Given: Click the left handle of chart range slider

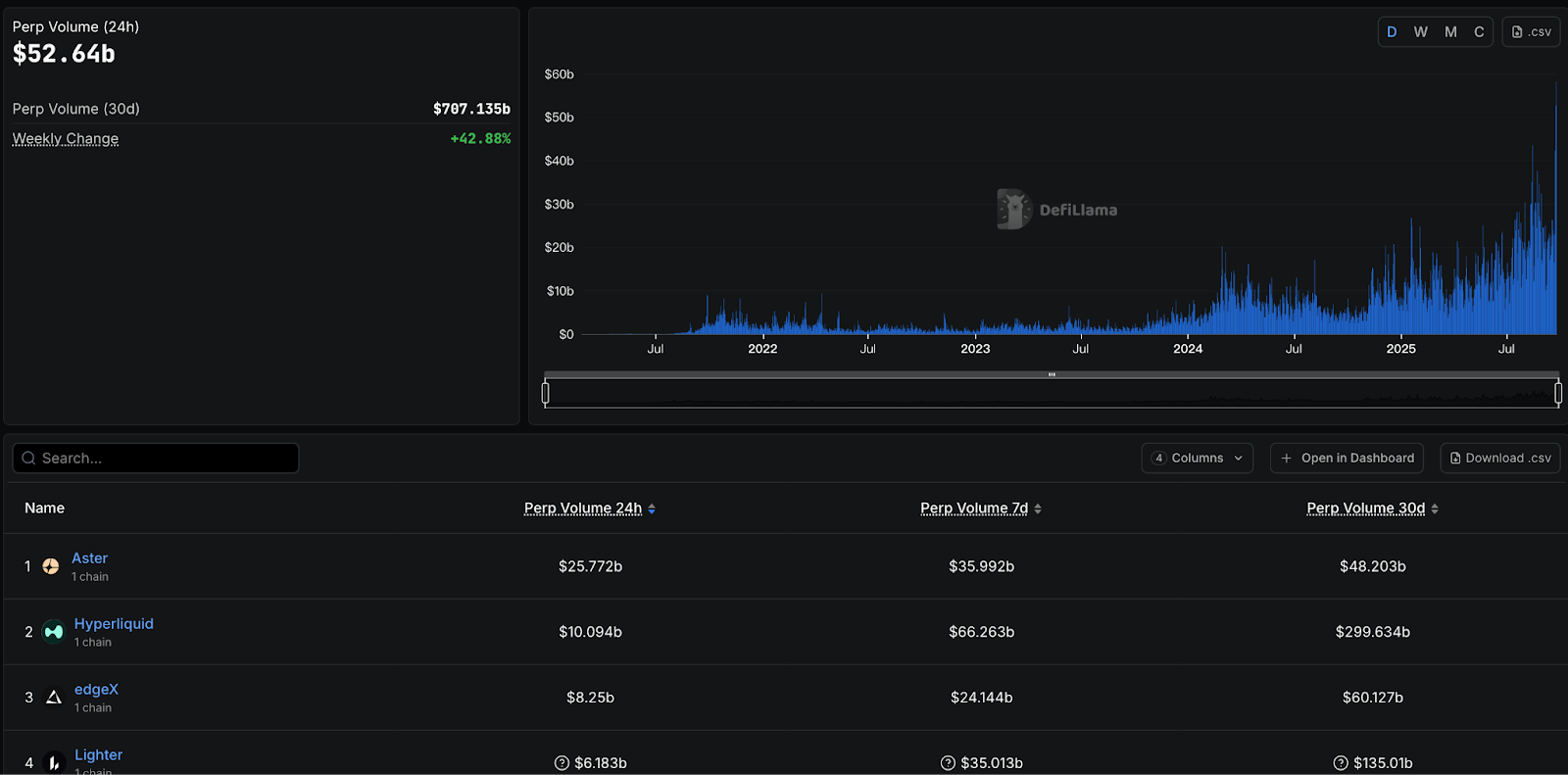Looking at the screenshot, I should pos(546,393).
